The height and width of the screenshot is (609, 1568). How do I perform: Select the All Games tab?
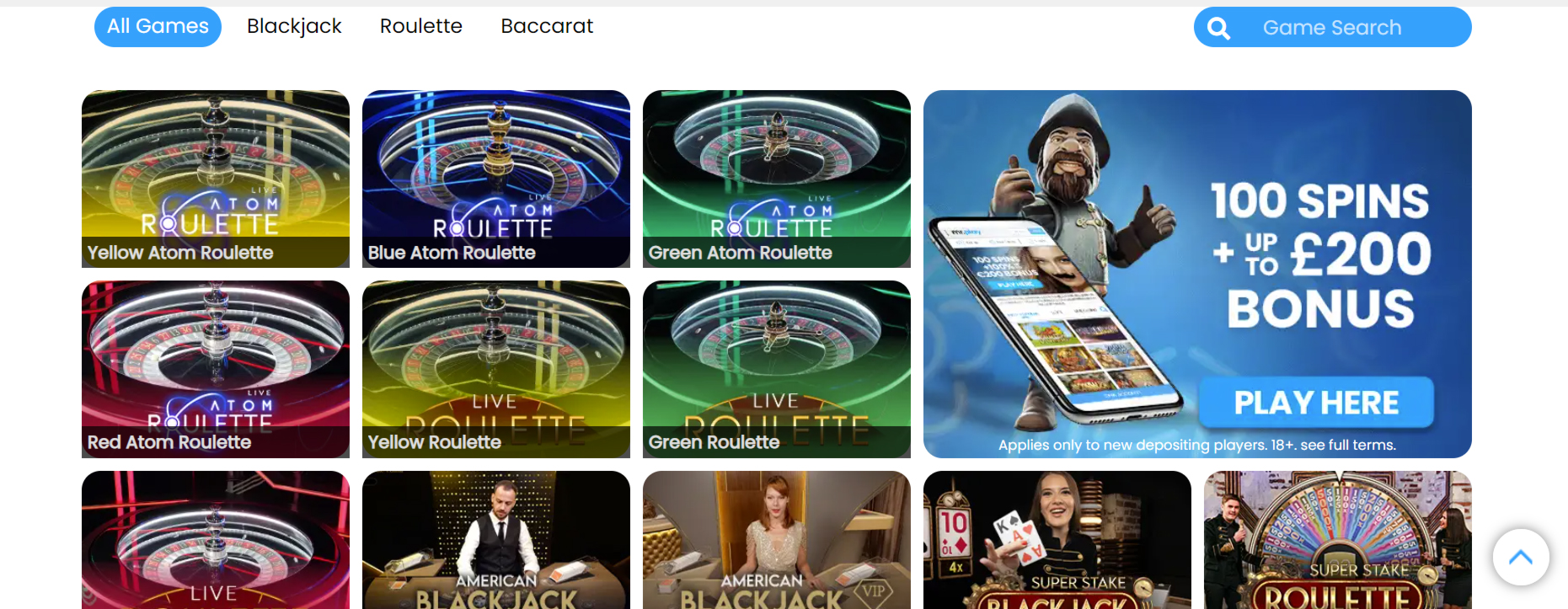coord(158,27)
